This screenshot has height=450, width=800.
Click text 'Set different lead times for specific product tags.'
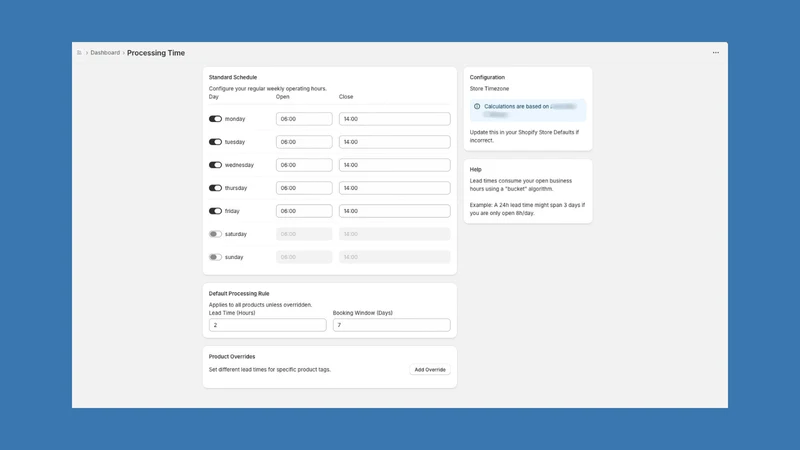point(269,369)
